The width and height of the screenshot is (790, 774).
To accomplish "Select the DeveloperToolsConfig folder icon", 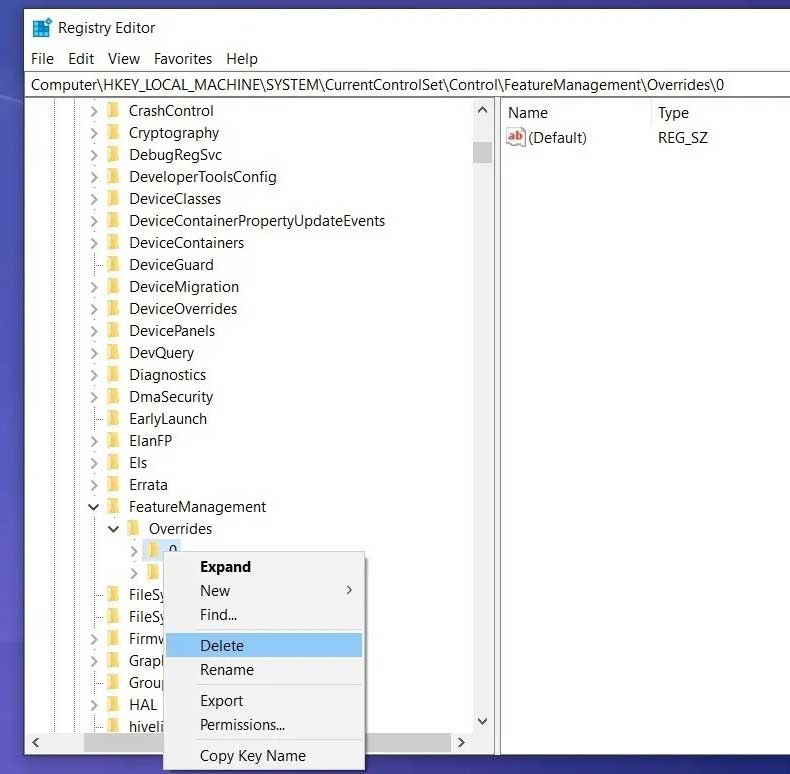I will (x=114, y=176).
